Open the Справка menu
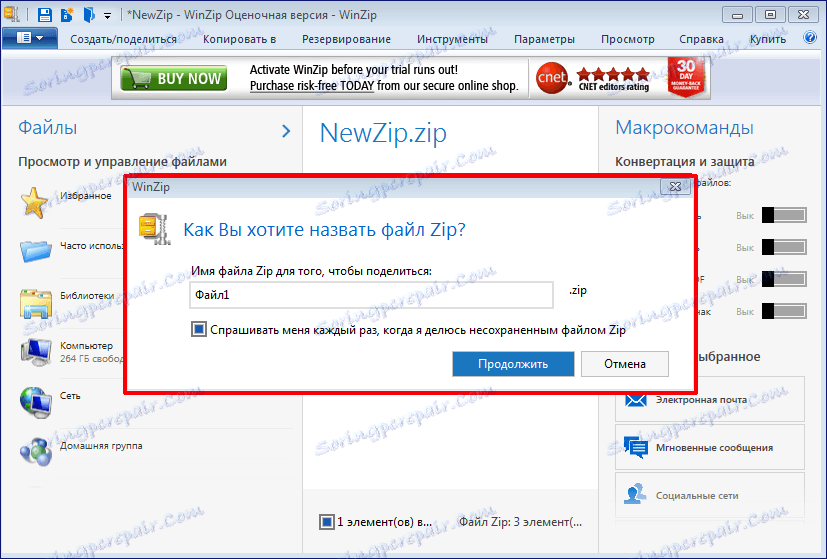827x559 pixels. pyautogui.click(x=701, y=39)
